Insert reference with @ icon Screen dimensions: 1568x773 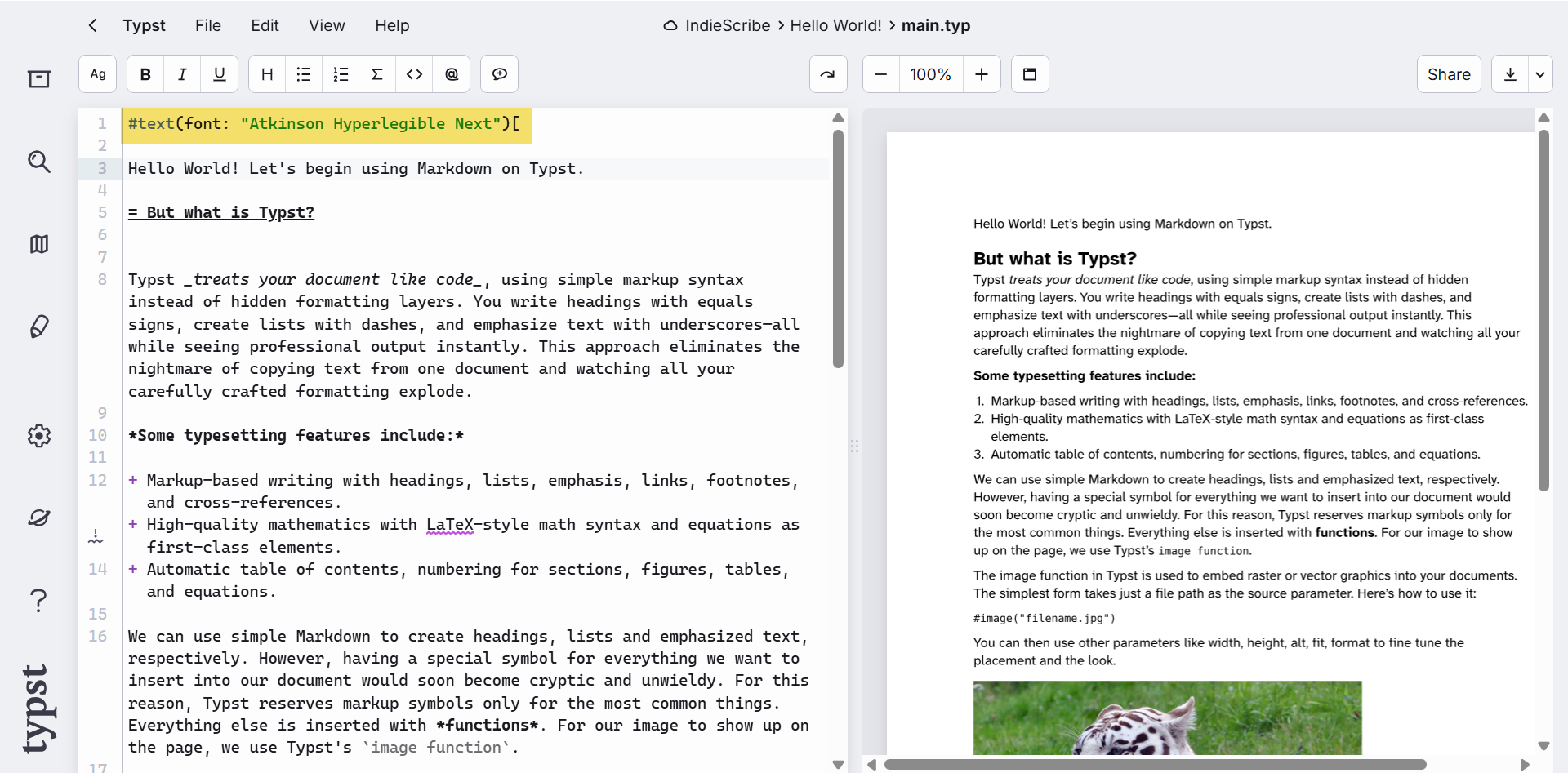452,74
